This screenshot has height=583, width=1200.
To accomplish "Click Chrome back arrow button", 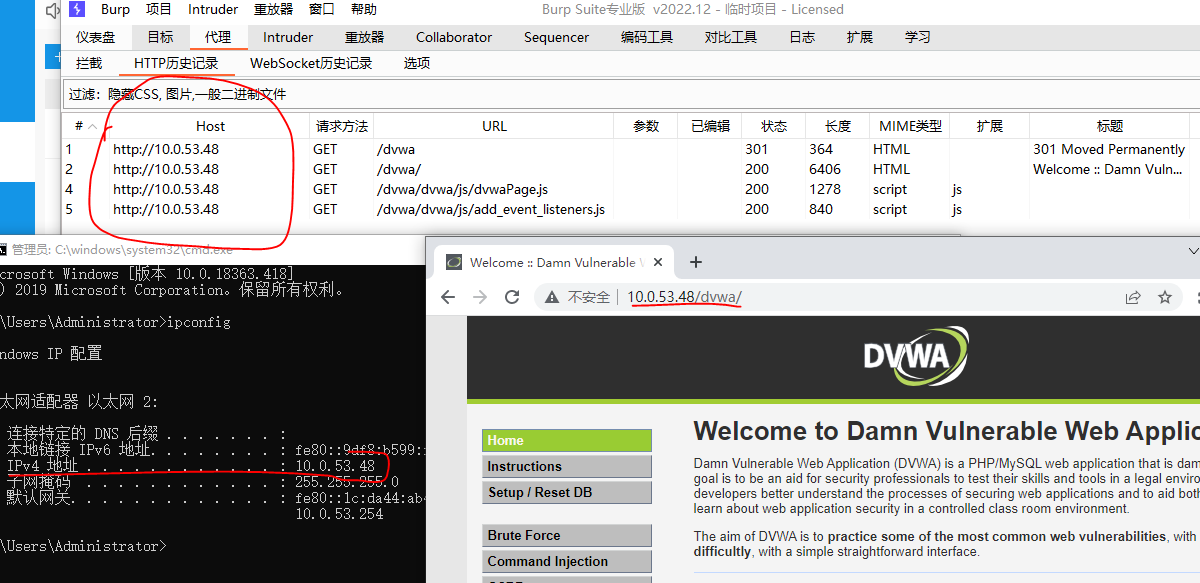I will click(x=449, y=297).
